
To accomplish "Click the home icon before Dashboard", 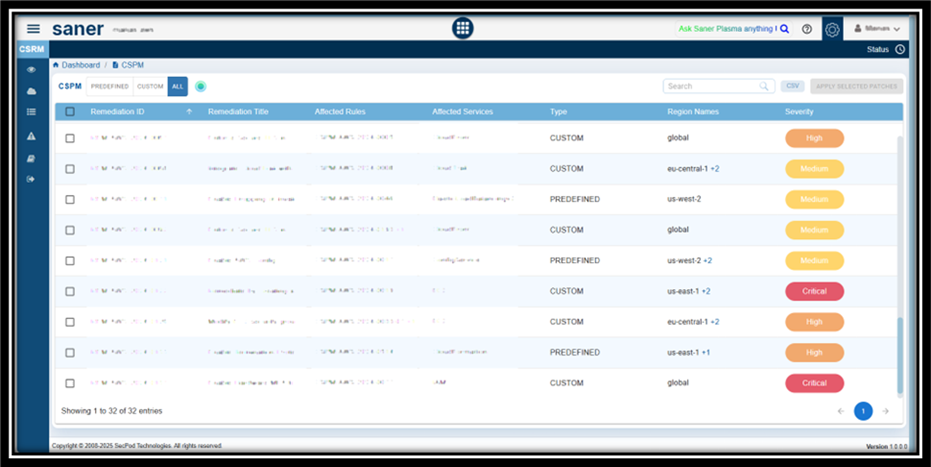I will pyautogui.click(x=56, y=65).
